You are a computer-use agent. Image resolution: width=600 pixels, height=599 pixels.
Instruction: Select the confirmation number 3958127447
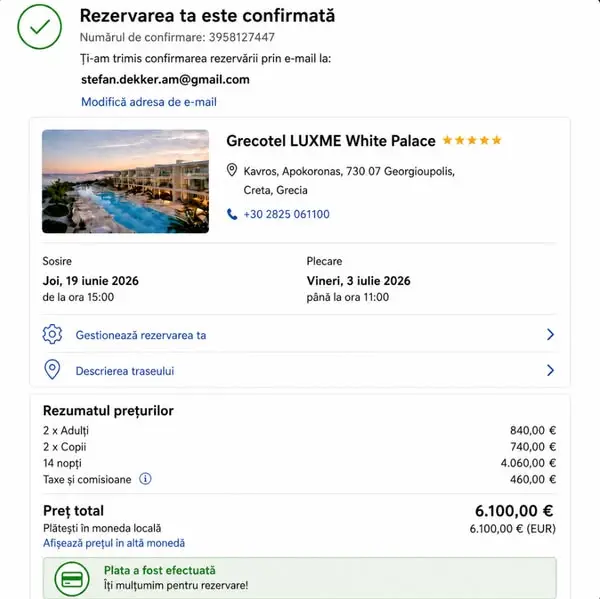pos(242,38)
